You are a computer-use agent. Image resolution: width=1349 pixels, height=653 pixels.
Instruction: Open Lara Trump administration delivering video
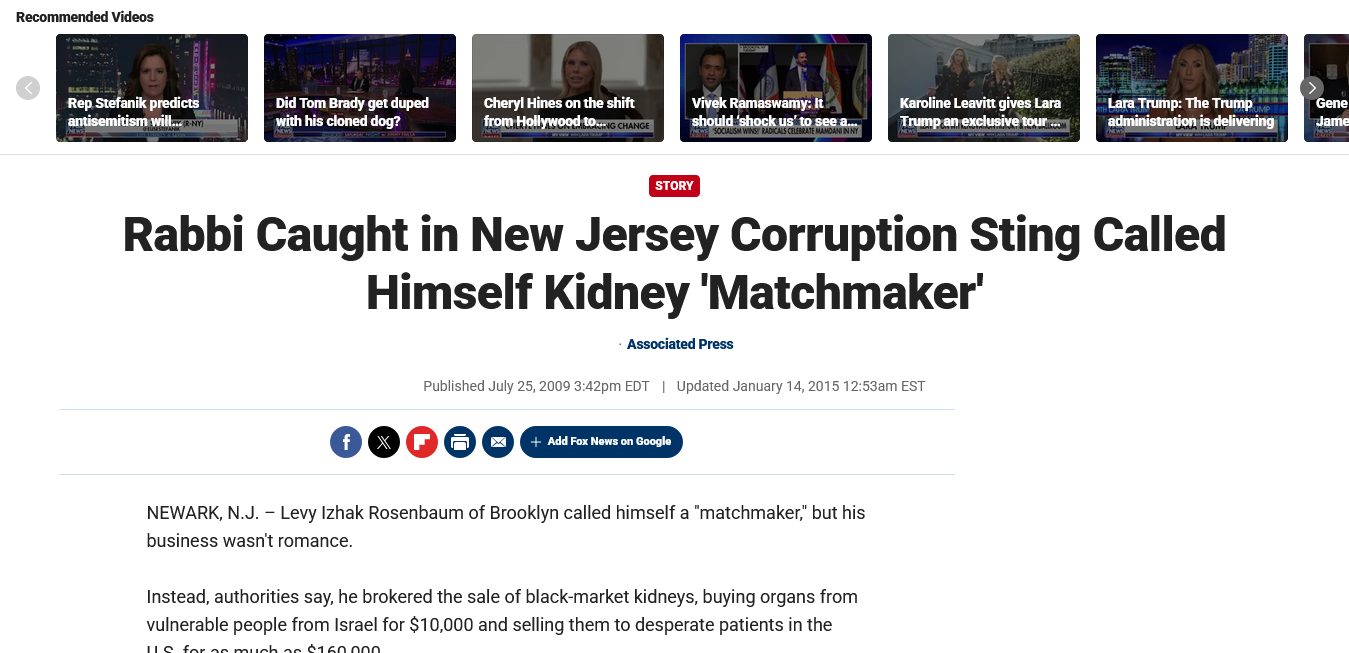click(1192, 88)
